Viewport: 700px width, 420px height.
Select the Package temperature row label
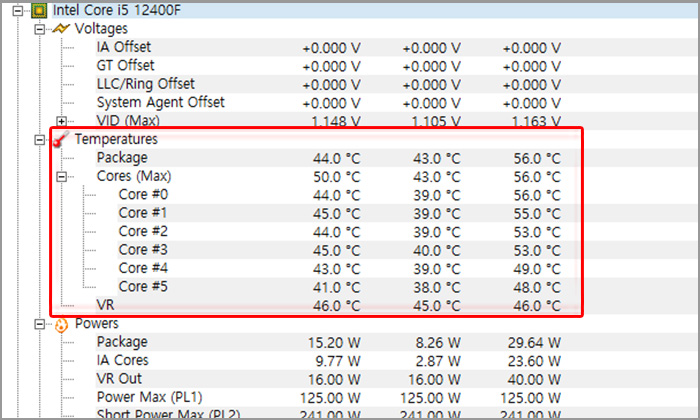pyautogui.click(x=122, y=158)
